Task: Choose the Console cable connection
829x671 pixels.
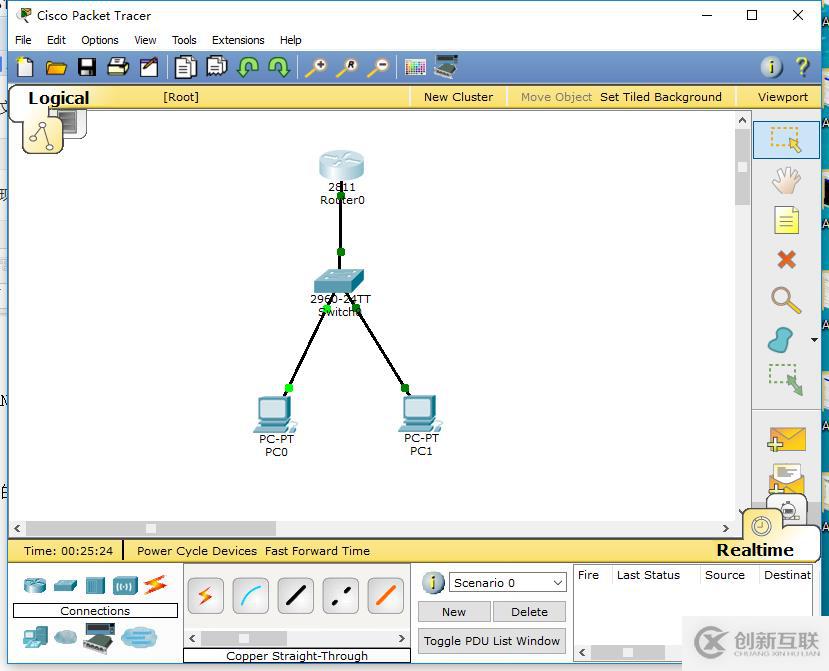Action: [x=250, y=596]
